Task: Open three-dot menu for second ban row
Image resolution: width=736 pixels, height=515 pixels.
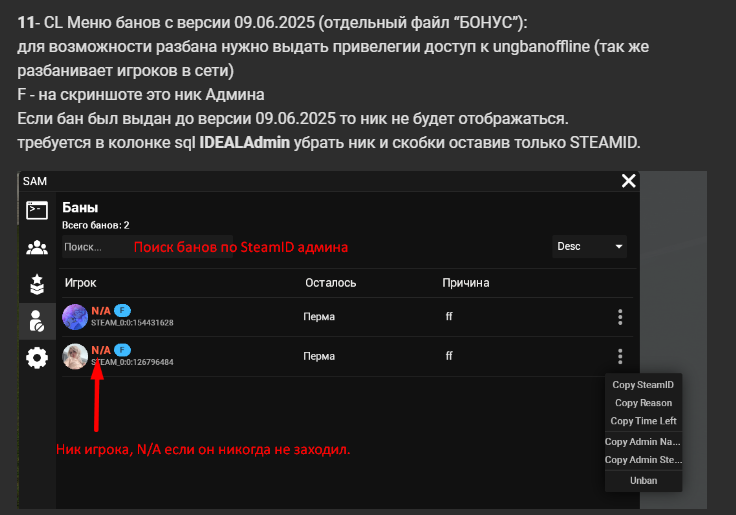Action: (x=620, y=357)
